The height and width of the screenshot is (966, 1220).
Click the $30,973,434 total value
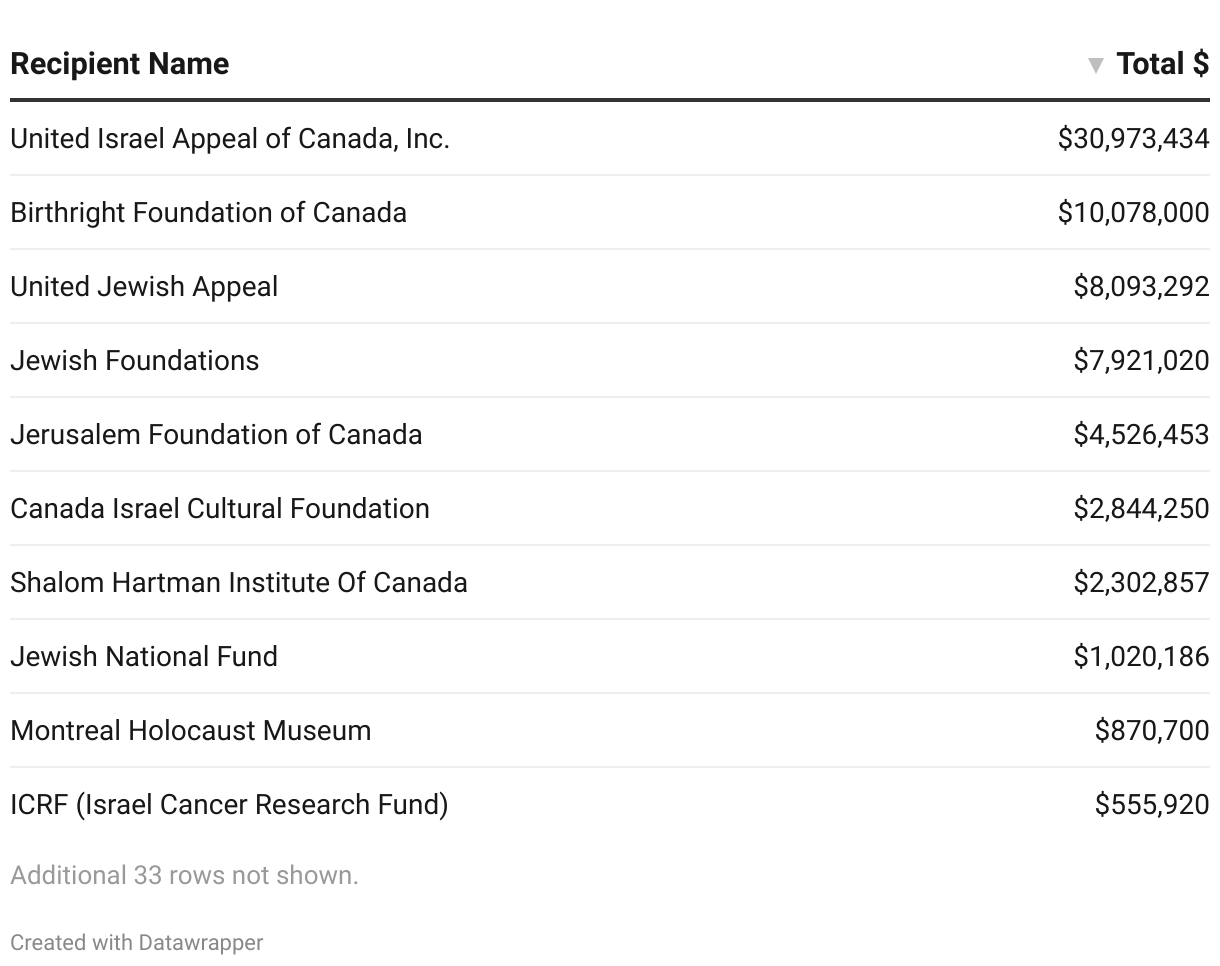click(1133, 138)
